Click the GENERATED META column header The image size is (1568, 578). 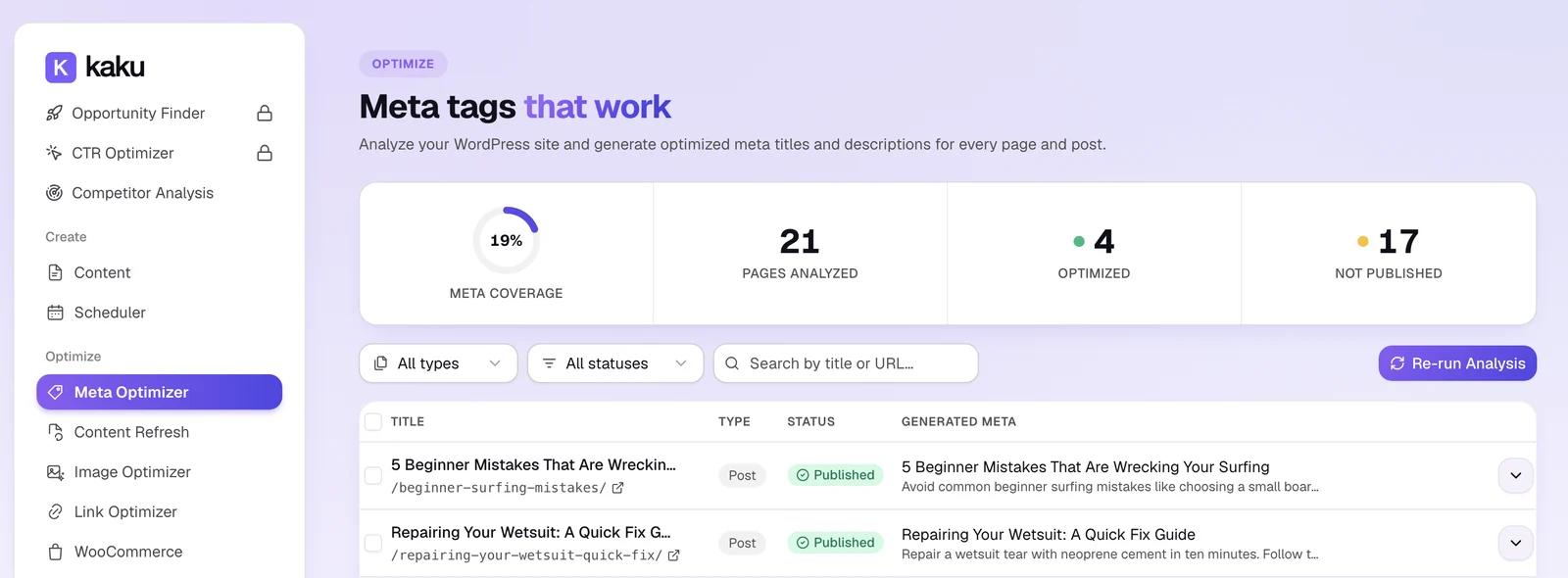coord(958,421)
